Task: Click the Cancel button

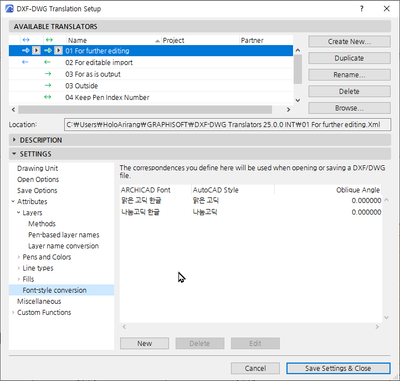Action: coord(255,368)
